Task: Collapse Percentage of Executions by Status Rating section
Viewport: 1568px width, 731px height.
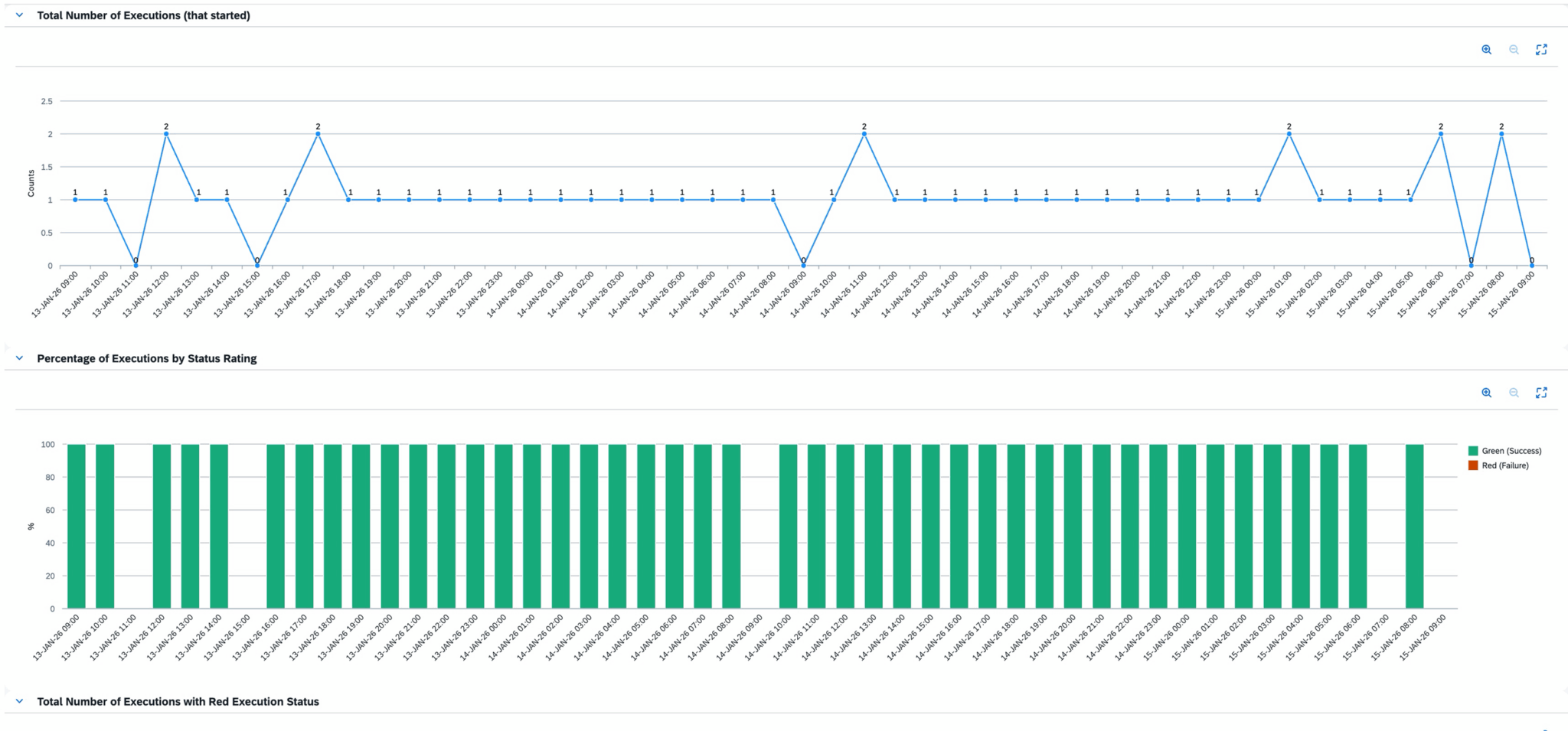Action: click(x=20, y=358)
